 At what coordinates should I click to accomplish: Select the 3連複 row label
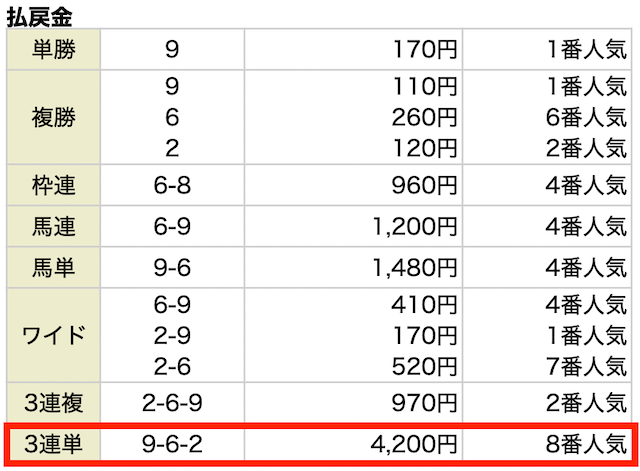point(53,403)
